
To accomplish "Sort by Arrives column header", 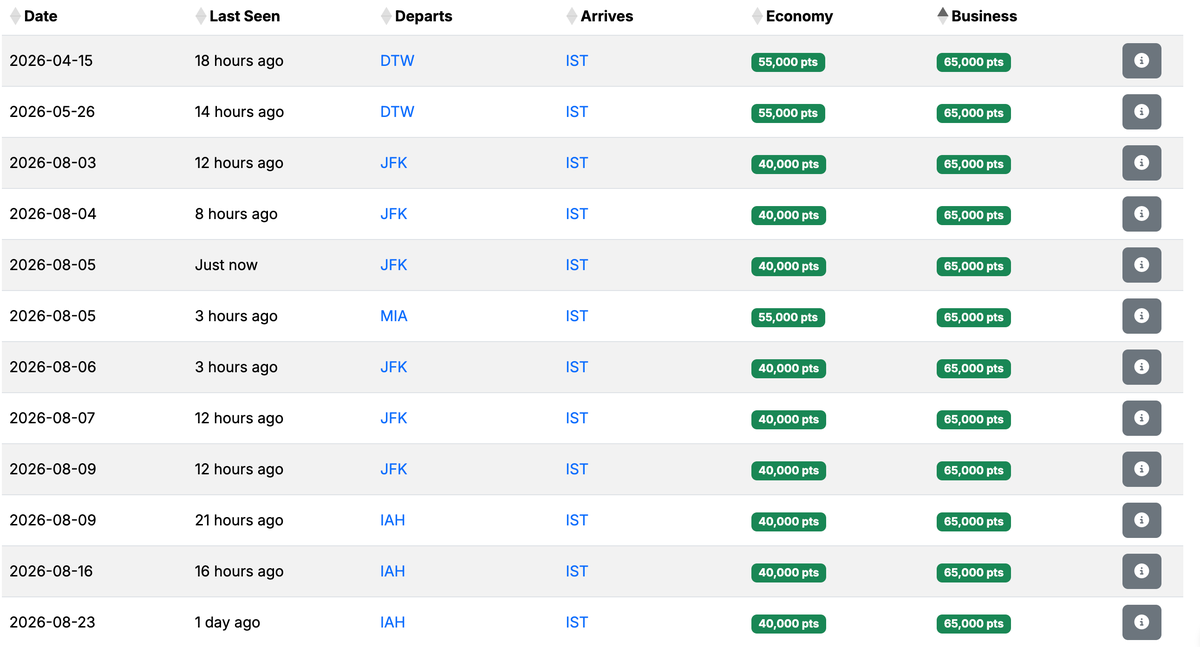I will click(606, 16).
